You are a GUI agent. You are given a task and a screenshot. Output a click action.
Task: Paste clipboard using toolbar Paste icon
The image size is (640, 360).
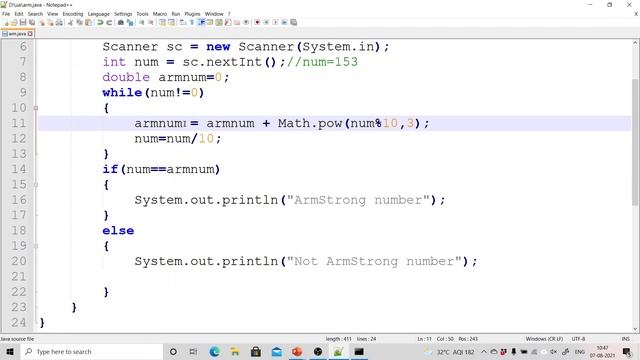pos(88,22)
